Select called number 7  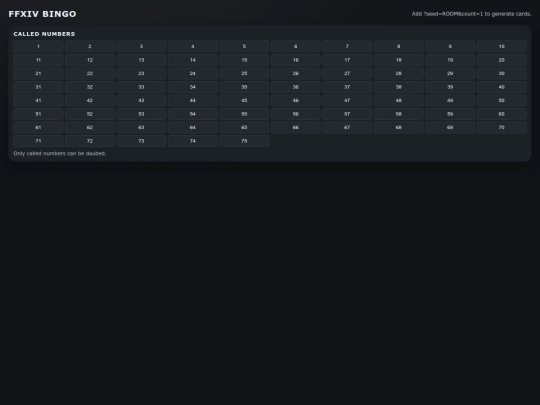347,46
